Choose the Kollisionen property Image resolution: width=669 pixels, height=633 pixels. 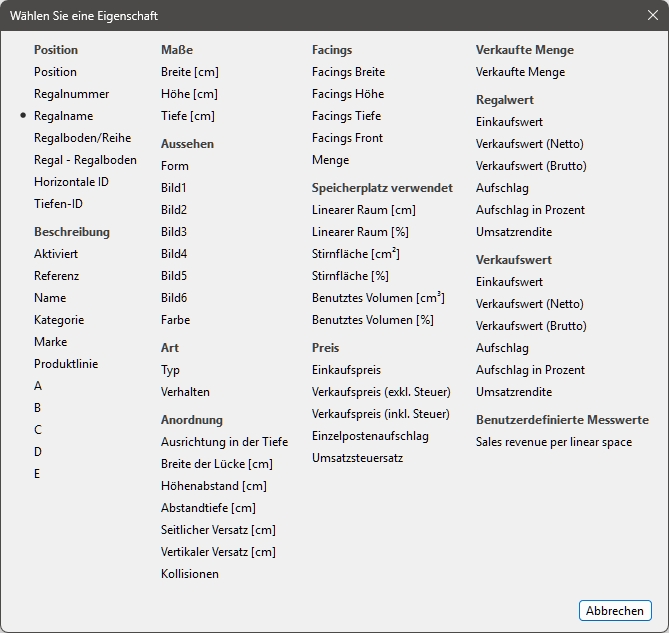click(x=189, y=574)
